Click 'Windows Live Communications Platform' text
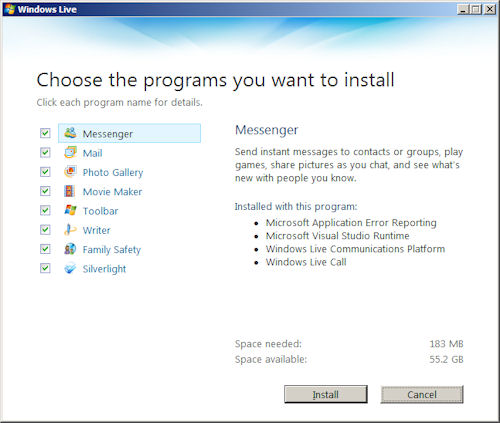The height and width of the screenshot is (423, 500). 355,249
